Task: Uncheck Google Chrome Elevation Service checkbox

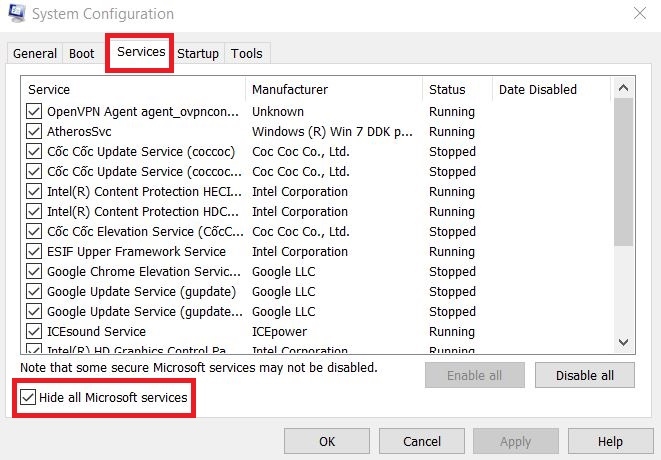Action: pyautogui.click(x=34, y=272)
